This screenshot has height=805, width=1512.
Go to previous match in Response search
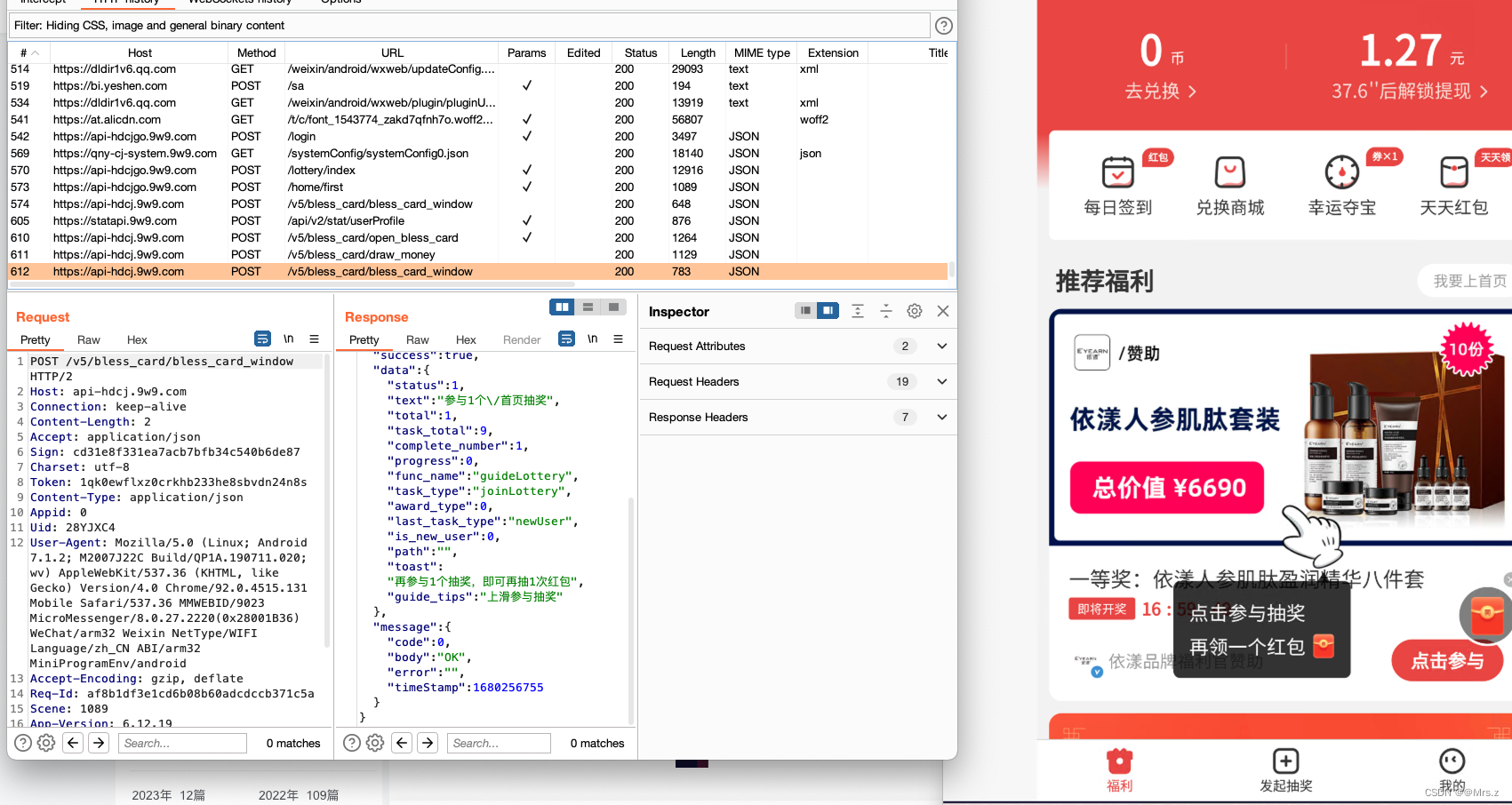coord(403,743)
